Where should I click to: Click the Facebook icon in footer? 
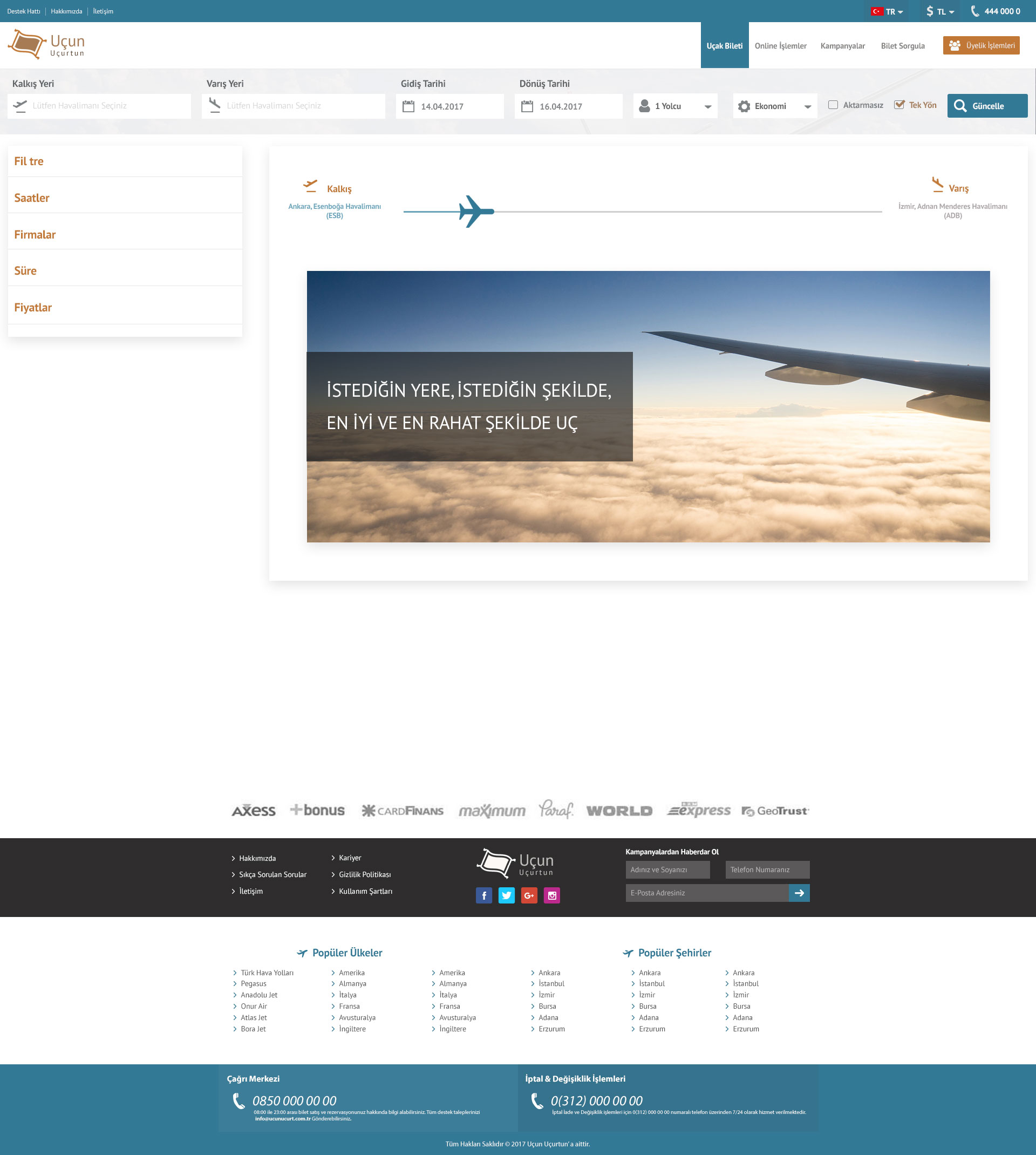484,895
